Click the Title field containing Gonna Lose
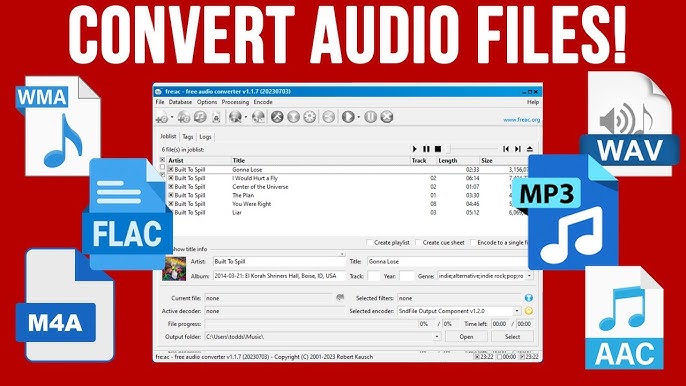This screenshot has height=386, width=686. 448,262
